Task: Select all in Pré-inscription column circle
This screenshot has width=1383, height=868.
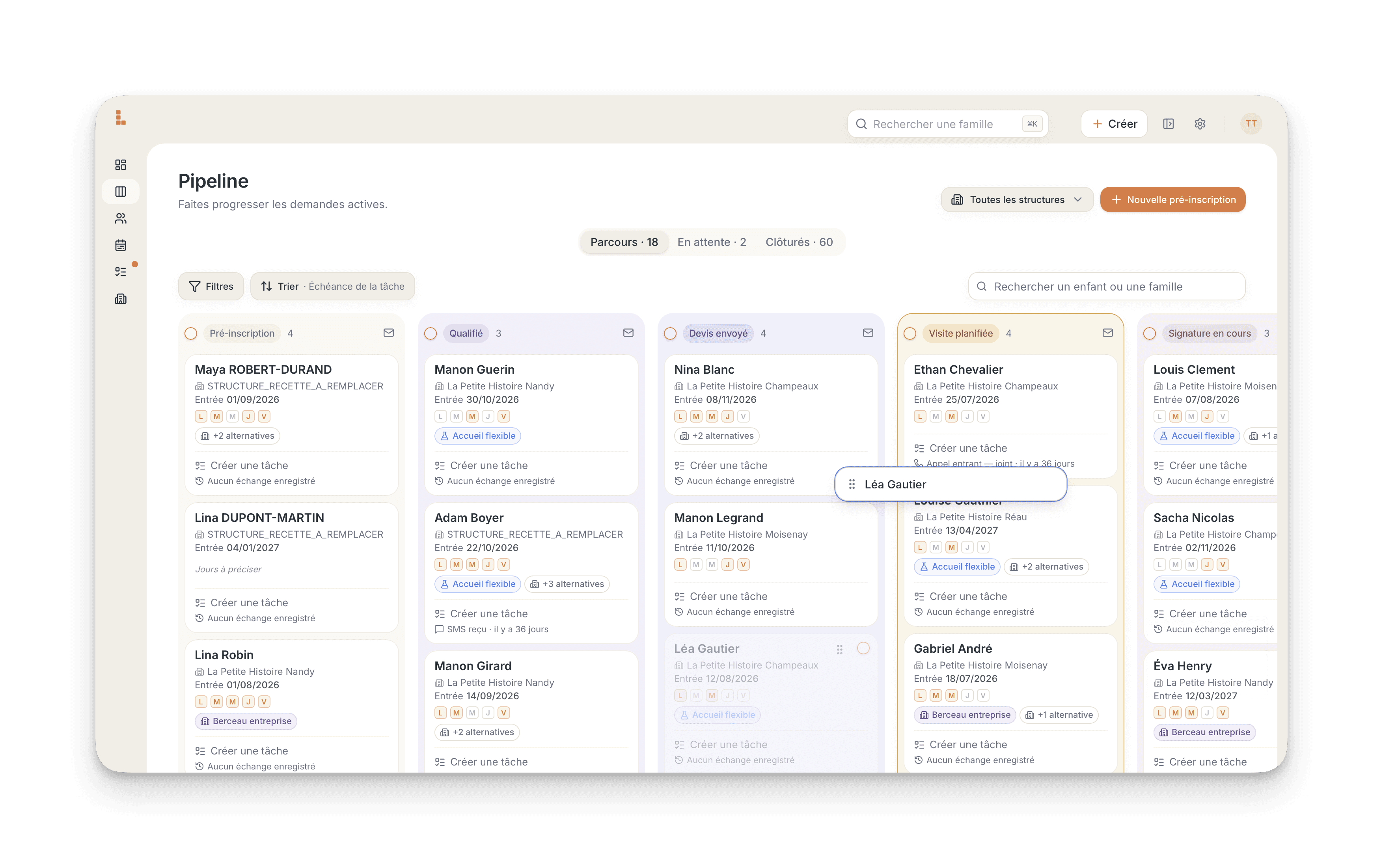Action: 191,333
